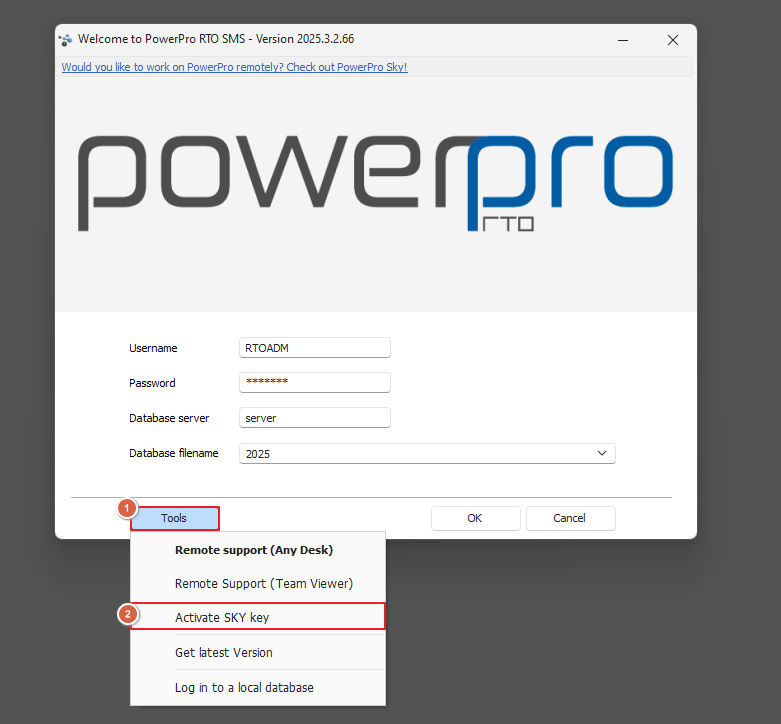Cancel the login dialog
This screenshot has height=724, width=781.
click(570, 518)
